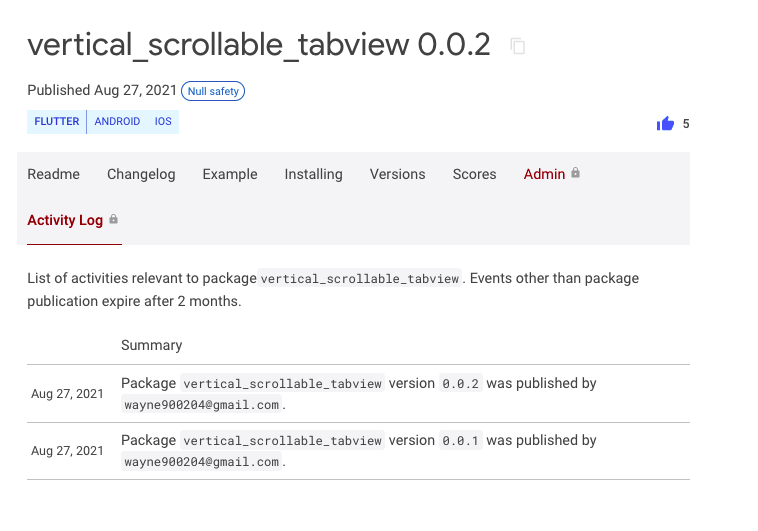This screenshot has height=531, width=758.
Task: Click the thumbs-up like icon
Action: 665,124
